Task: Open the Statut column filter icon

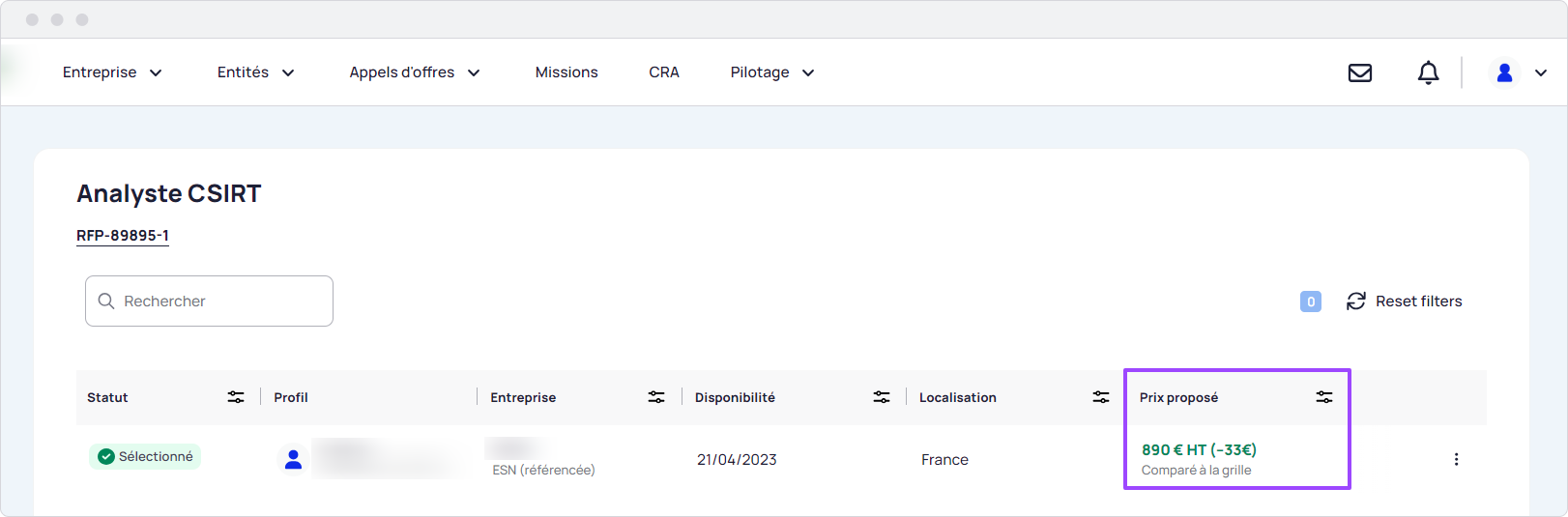Action: (236, 397)
